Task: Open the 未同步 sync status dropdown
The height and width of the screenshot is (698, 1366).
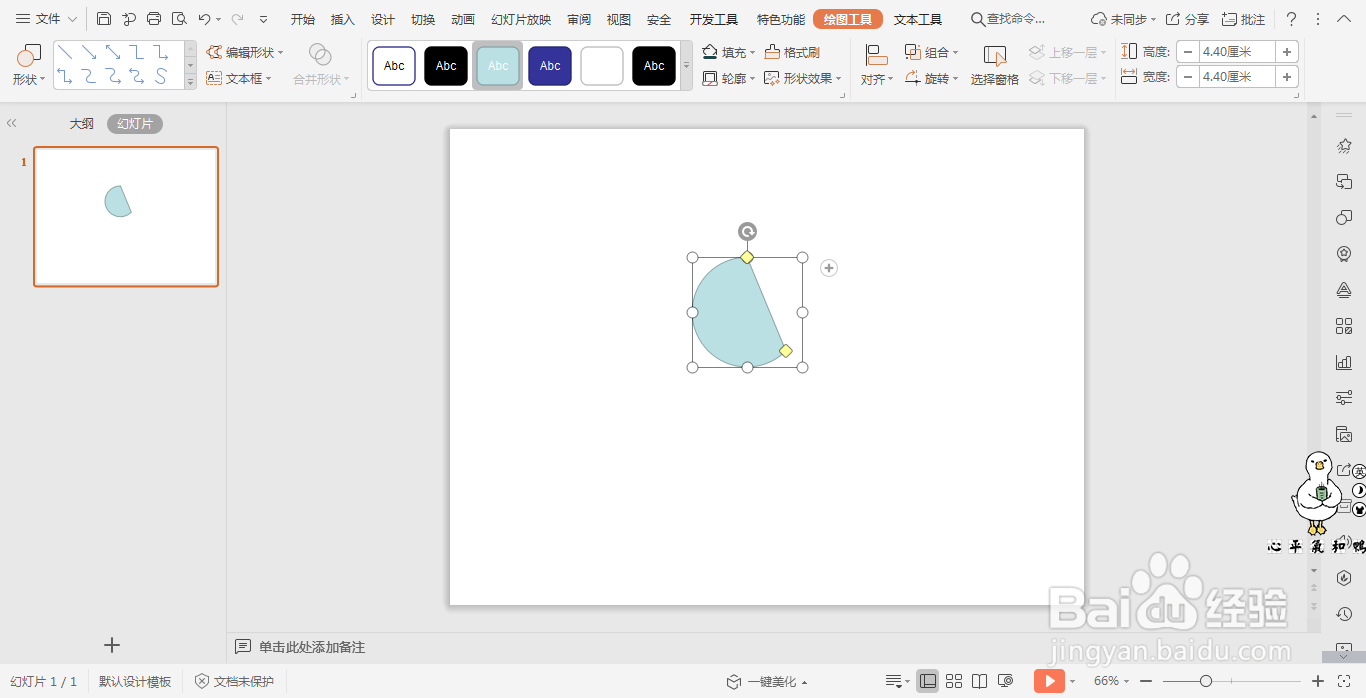Action: 1123,19
